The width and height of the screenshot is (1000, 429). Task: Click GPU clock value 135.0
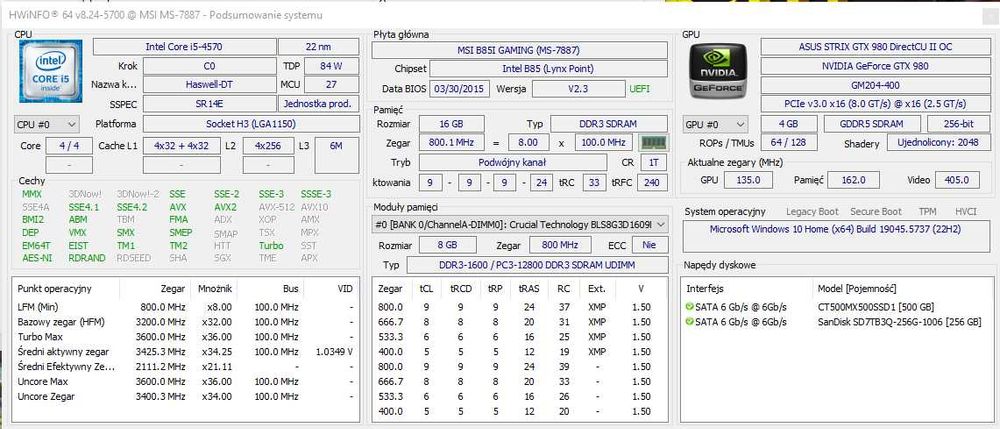click(x=748, y=180)
